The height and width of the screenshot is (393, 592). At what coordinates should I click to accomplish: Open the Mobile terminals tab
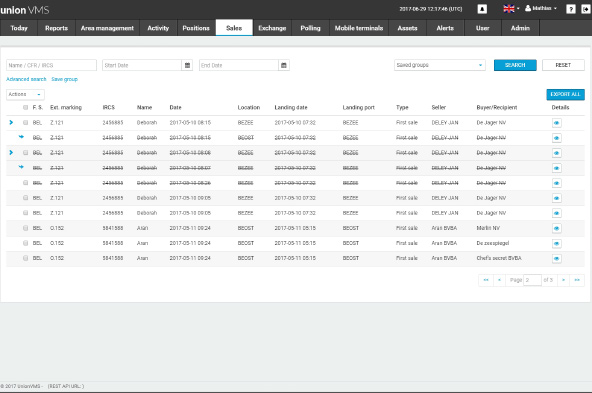click(x=359, y=28)
